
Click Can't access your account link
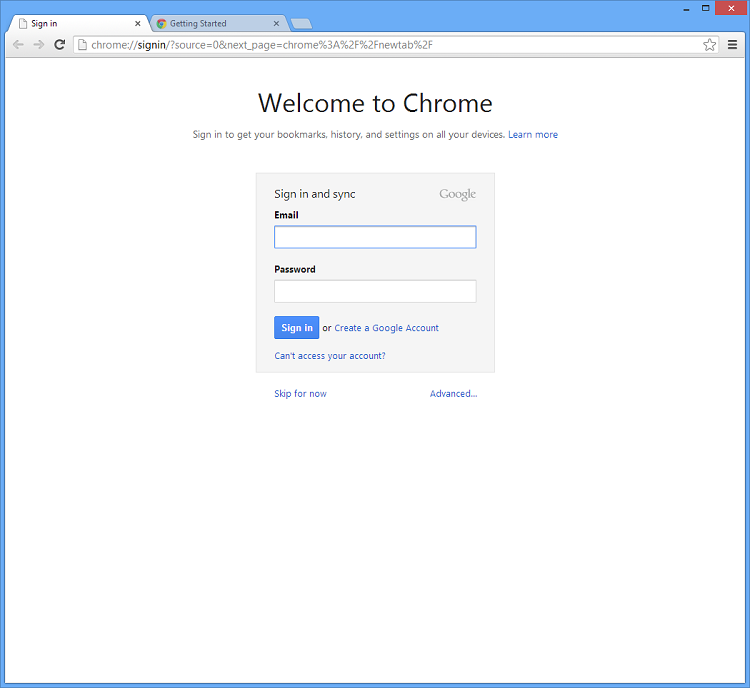tap(329, 356)
